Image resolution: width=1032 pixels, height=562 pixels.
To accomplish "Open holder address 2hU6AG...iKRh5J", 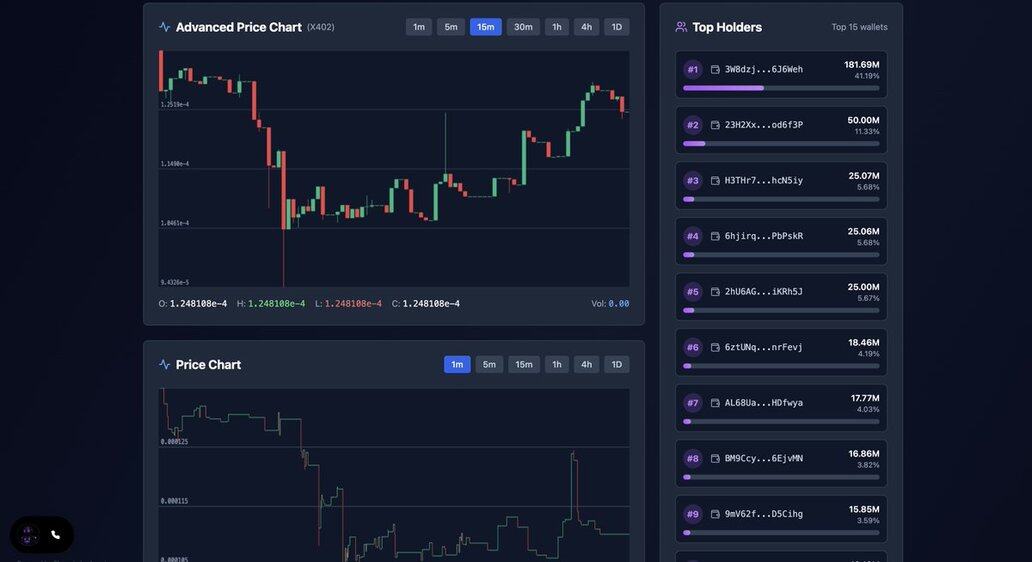I will pos(763,292).
